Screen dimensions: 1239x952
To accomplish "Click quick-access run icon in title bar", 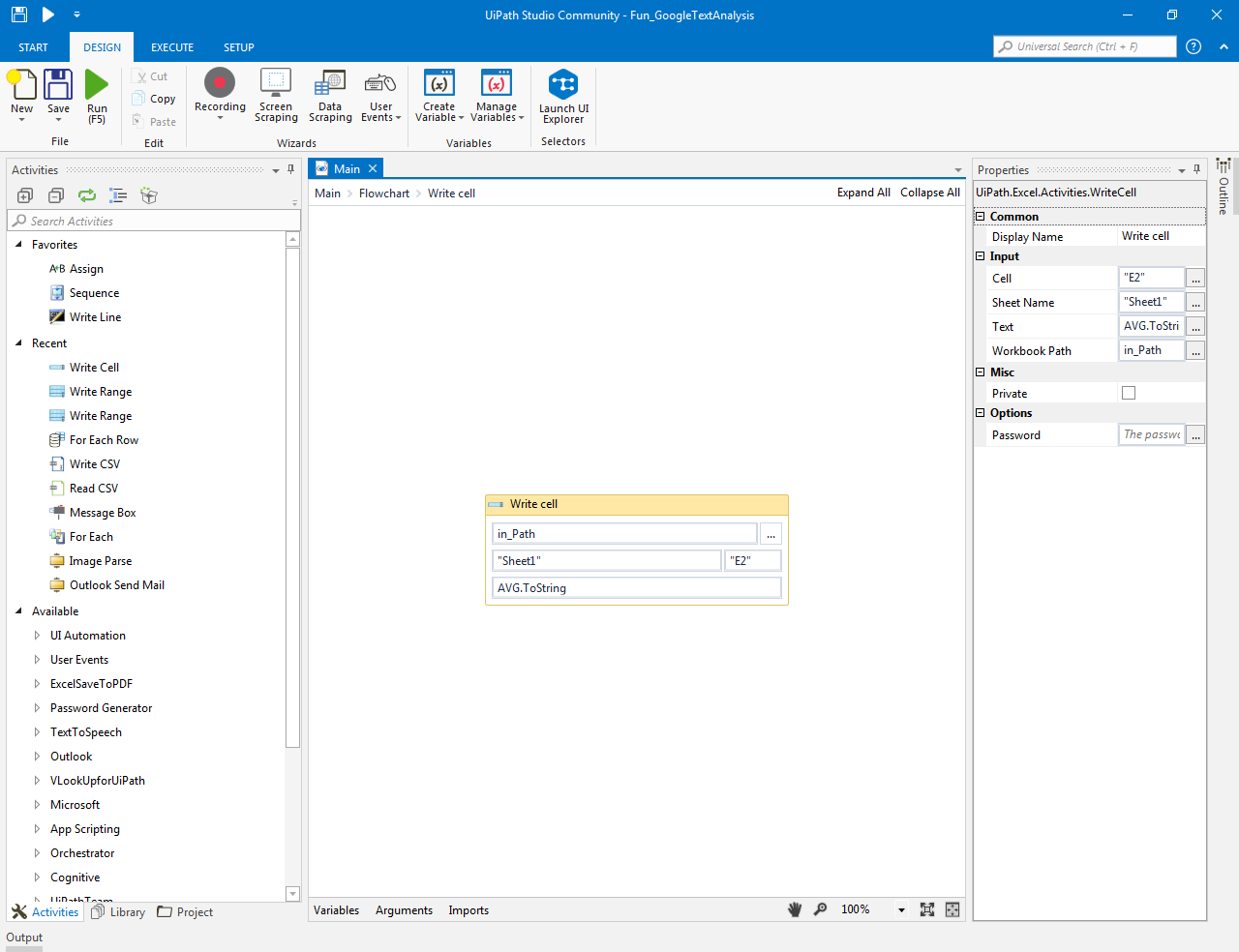I will point(48,15).
